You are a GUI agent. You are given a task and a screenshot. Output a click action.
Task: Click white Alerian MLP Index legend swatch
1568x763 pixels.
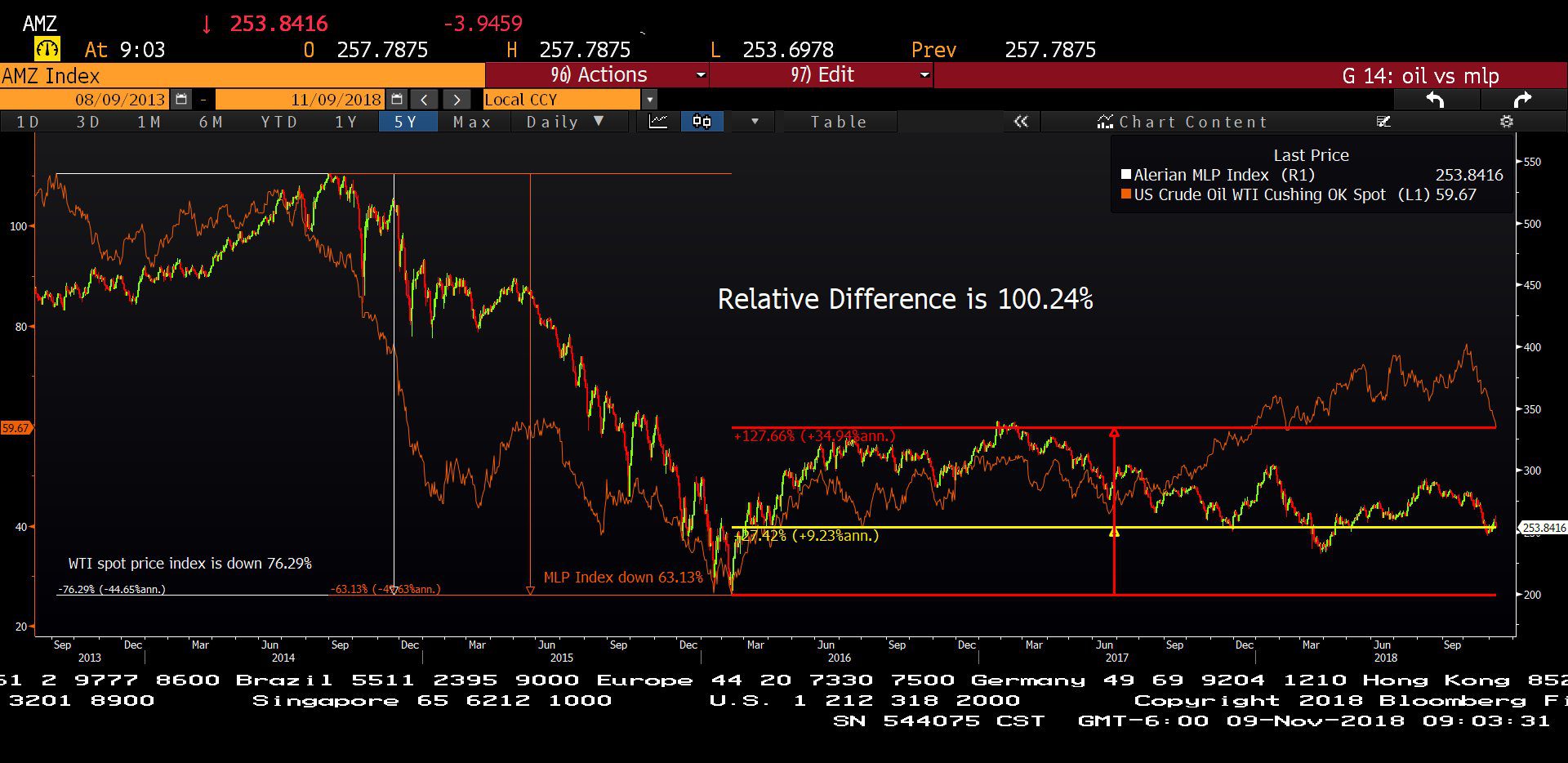click(1126, 174)
